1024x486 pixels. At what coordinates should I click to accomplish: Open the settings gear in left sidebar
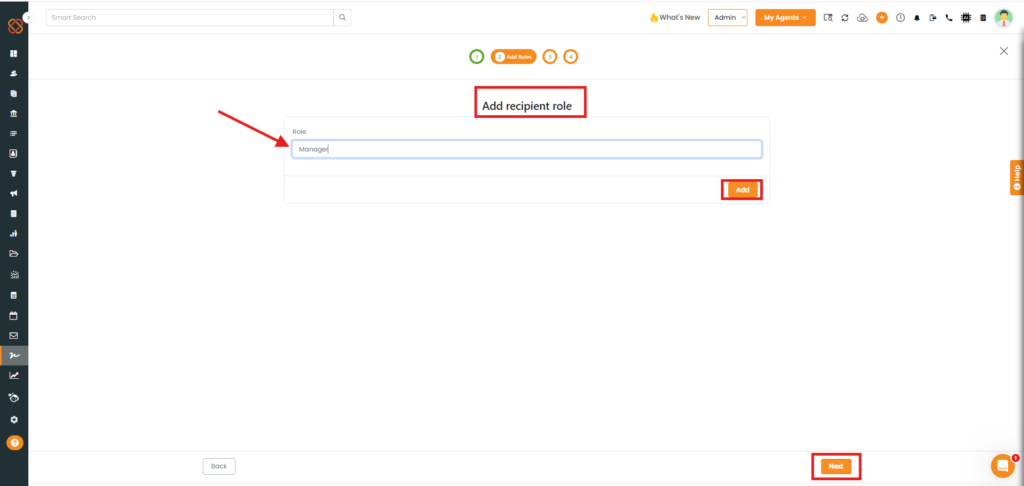pos(14,419)
